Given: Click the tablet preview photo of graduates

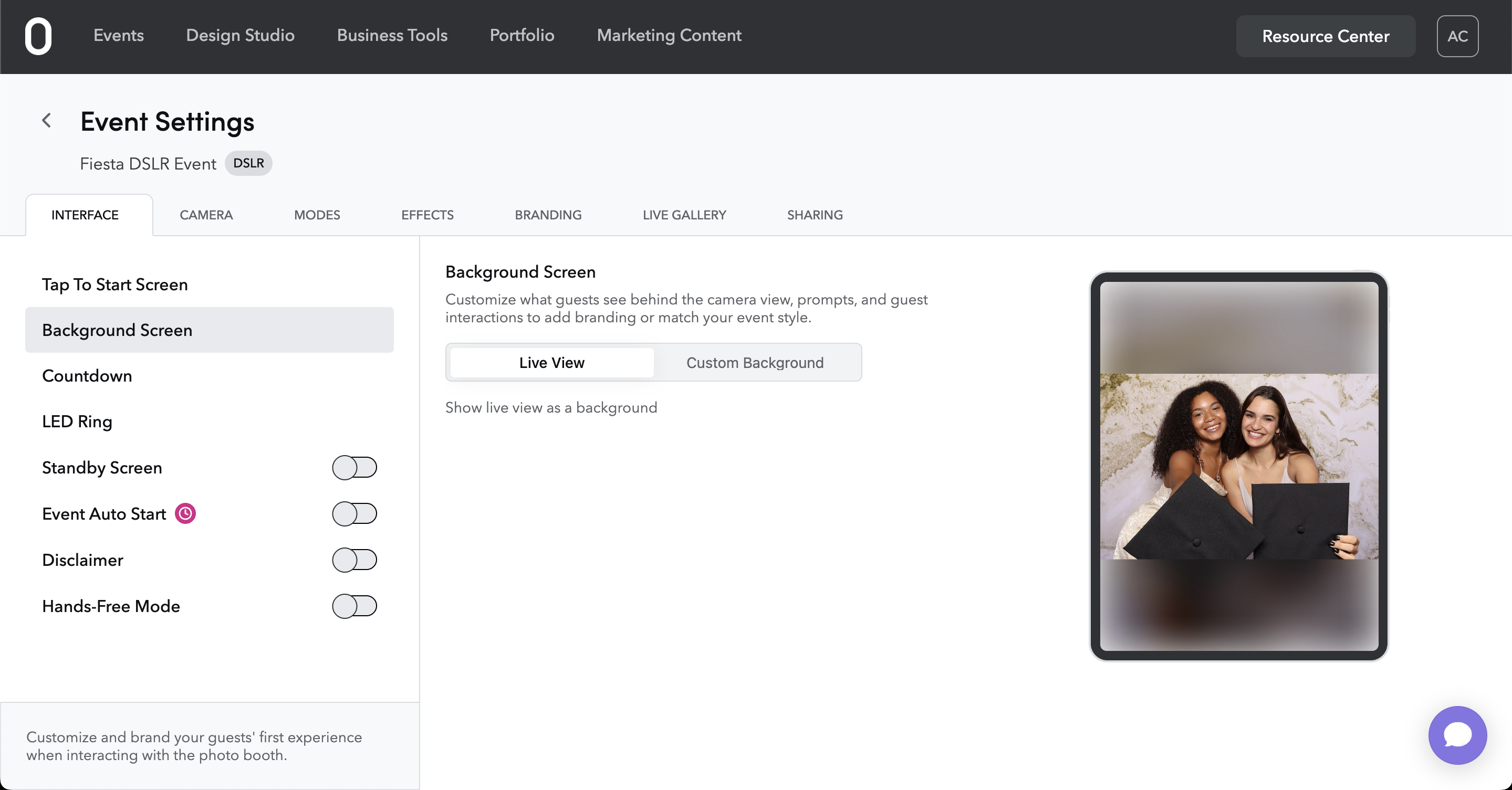Looking at the screenshot, I should click(x=1238, y=466).
